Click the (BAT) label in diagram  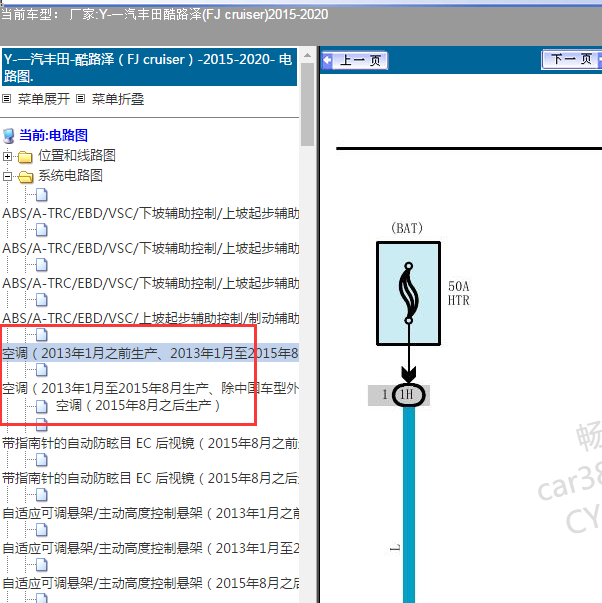click(x=407, y=228)
